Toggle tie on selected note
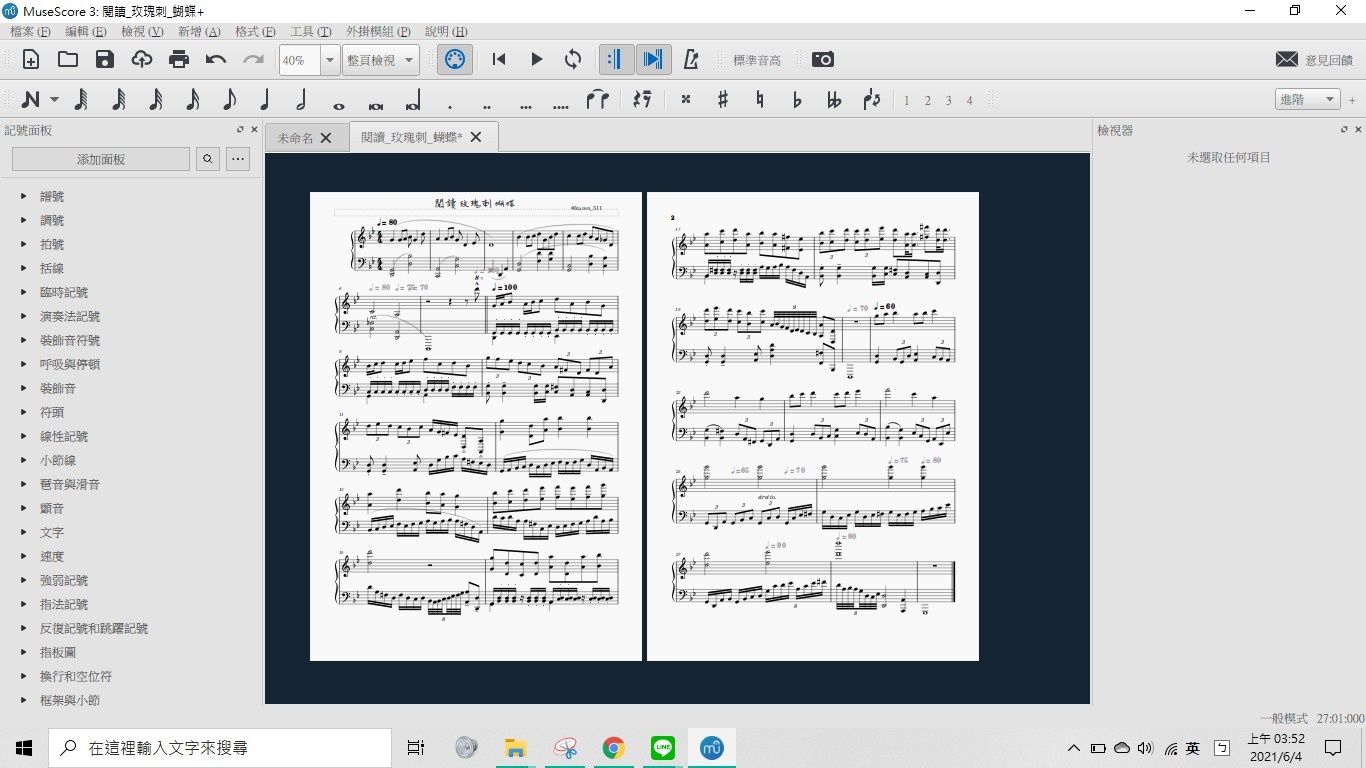Image resolution: width=1366 pixels, height=768 pixels. (598, 100)
